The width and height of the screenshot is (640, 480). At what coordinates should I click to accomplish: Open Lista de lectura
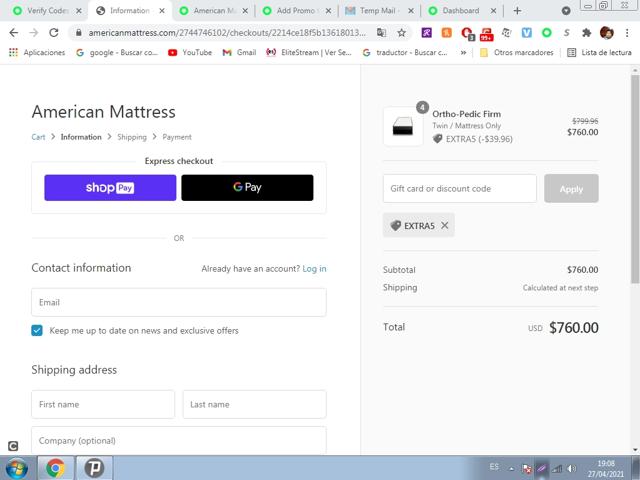pos(600,52)
